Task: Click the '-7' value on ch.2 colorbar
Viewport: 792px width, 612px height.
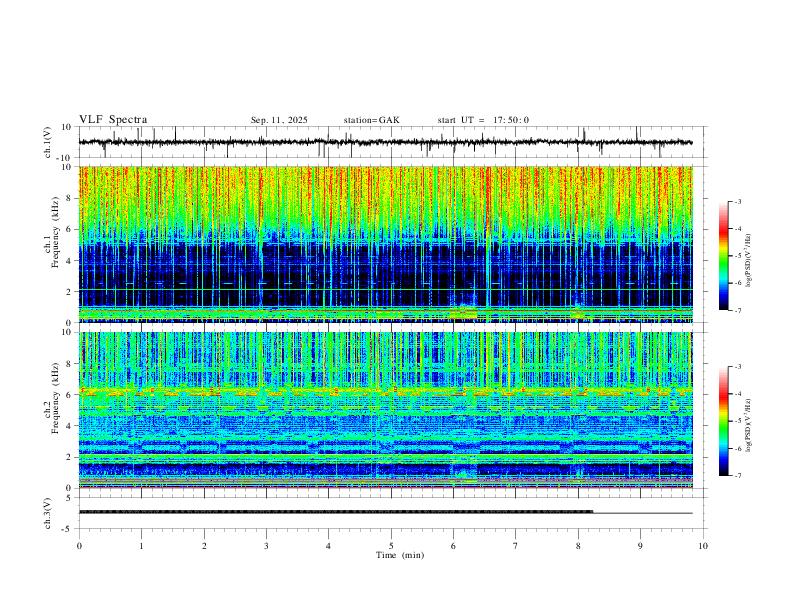Action: coord(737,476)
